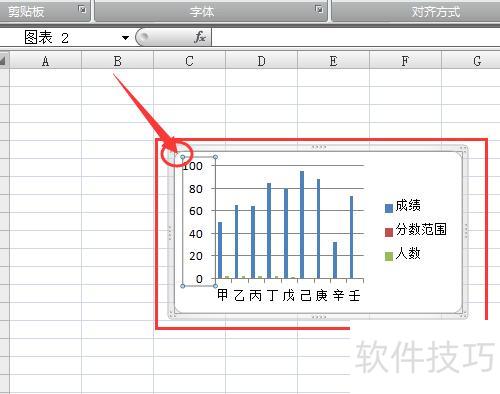Click the category axis label 丙
The image size is (500, 394).
pos(256,295)
